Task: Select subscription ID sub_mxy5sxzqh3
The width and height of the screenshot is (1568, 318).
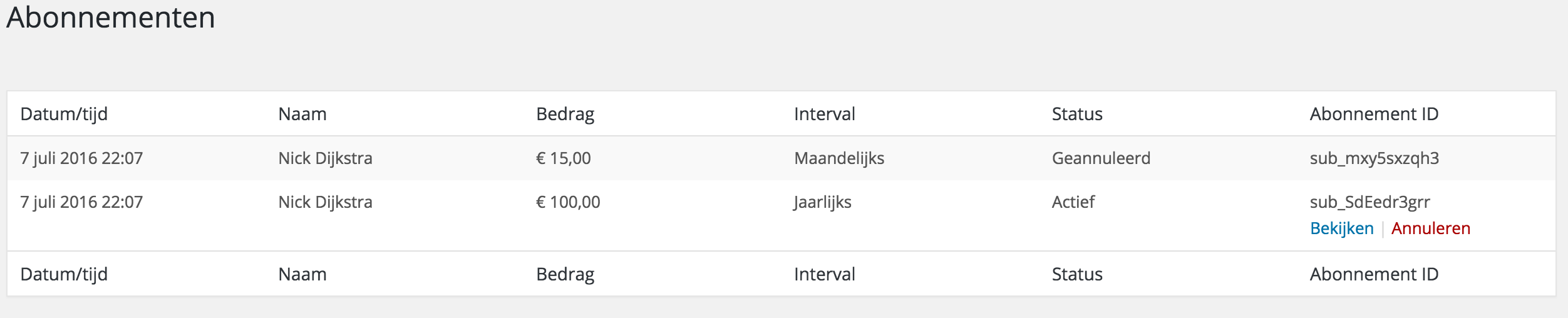Action: click(x=1374, y=158)
